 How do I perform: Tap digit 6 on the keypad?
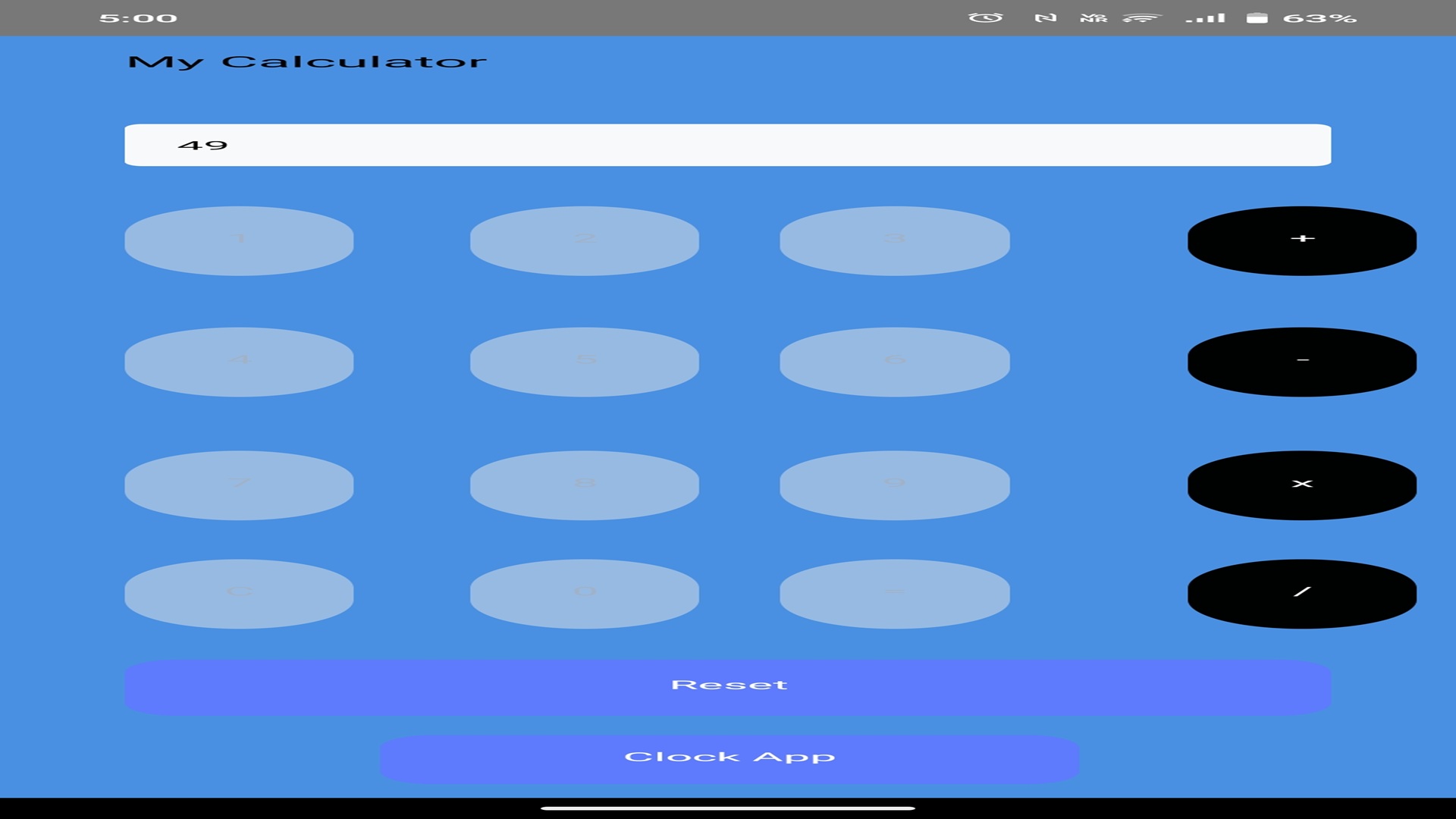tap(895, 362)
